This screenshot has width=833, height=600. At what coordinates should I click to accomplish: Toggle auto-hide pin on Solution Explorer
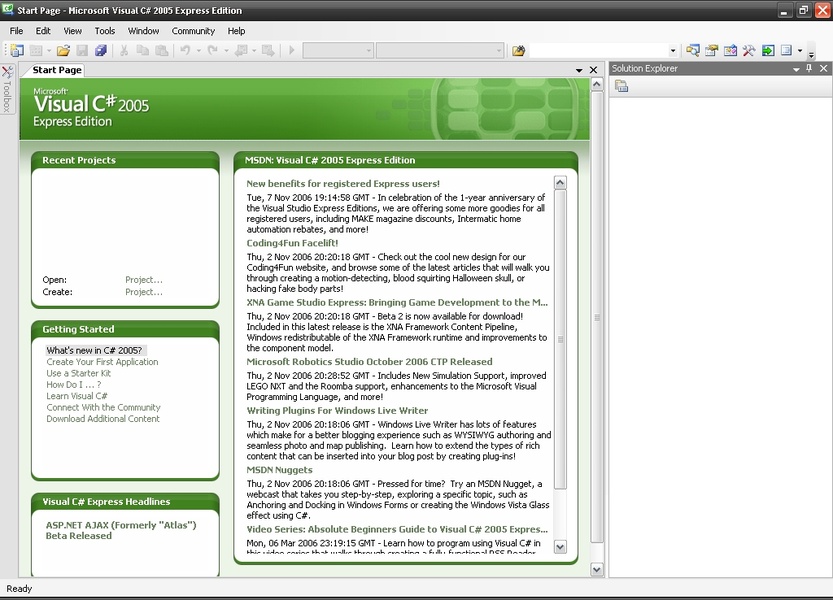809,69
